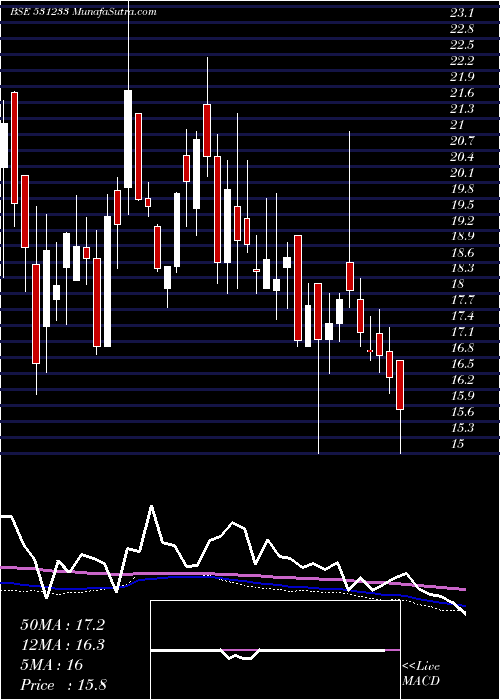Click the 15.9 price axis label
This screenshot has width=500, height=700.
click(x=461, y=396)
